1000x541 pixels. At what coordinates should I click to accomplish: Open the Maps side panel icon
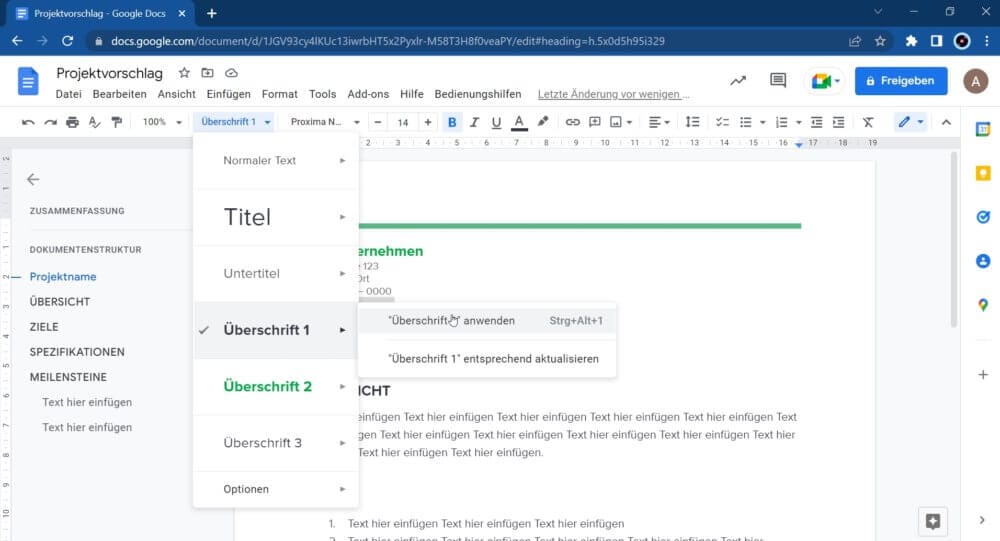983,305
